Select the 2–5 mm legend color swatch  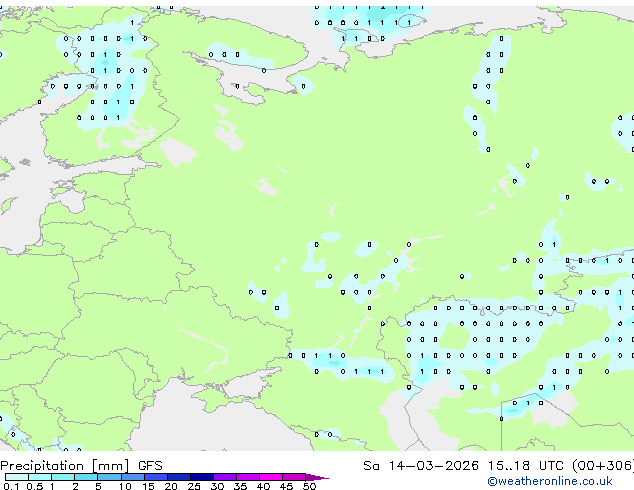86,477
